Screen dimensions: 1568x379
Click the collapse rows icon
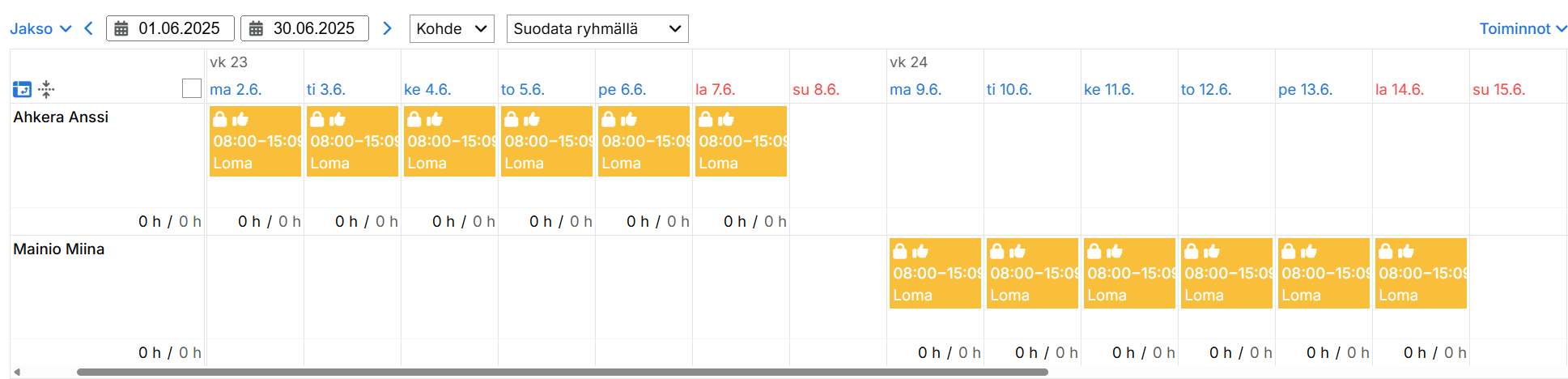pos(47,89)
